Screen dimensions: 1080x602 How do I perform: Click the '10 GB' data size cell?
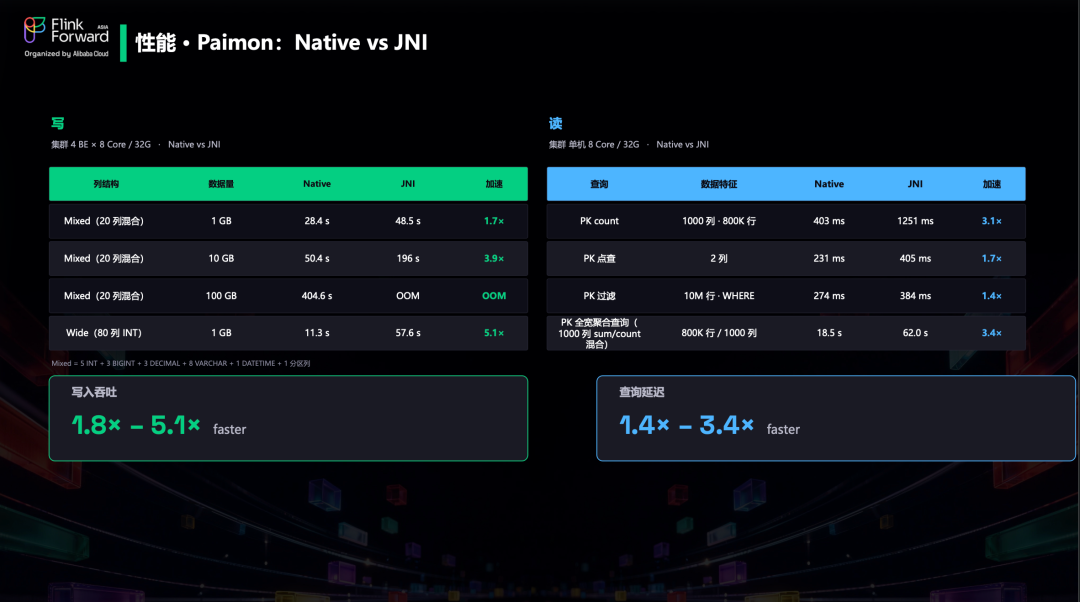(221, 258)
